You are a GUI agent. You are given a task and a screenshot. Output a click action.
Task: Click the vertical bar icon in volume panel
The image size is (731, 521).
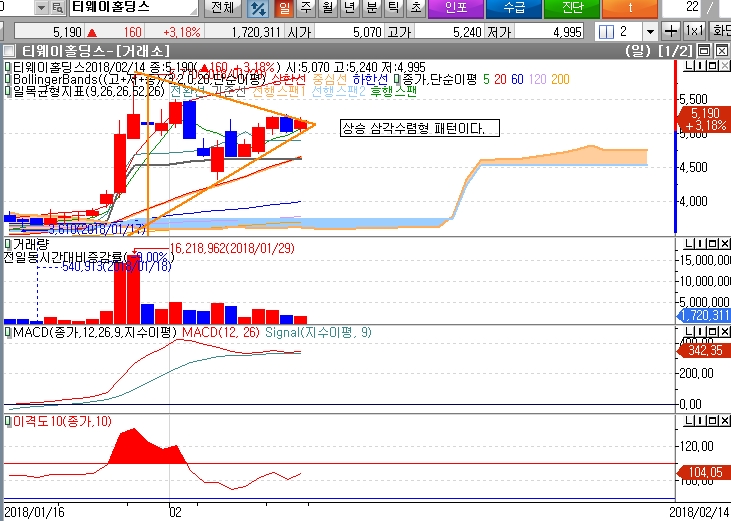(701, 243)
